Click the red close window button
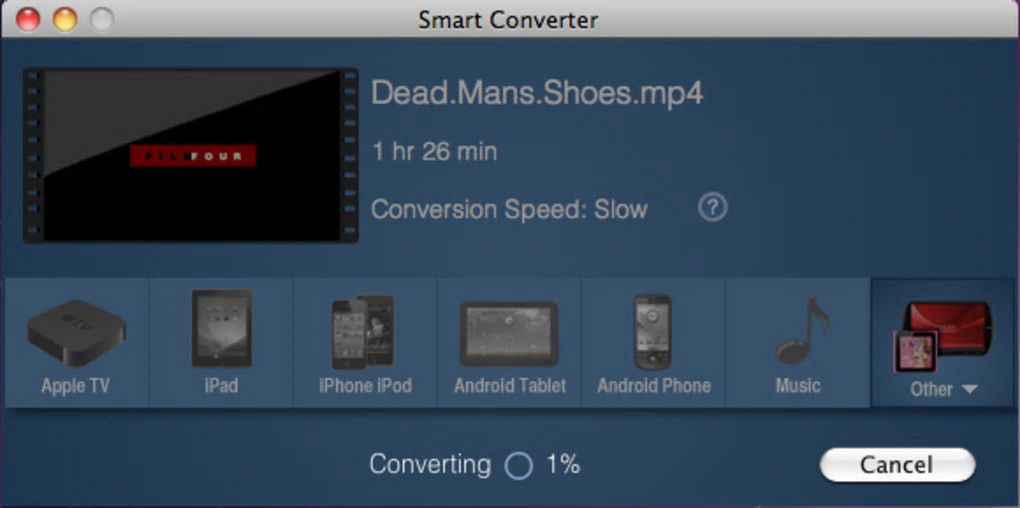 (x=28, y=20)
